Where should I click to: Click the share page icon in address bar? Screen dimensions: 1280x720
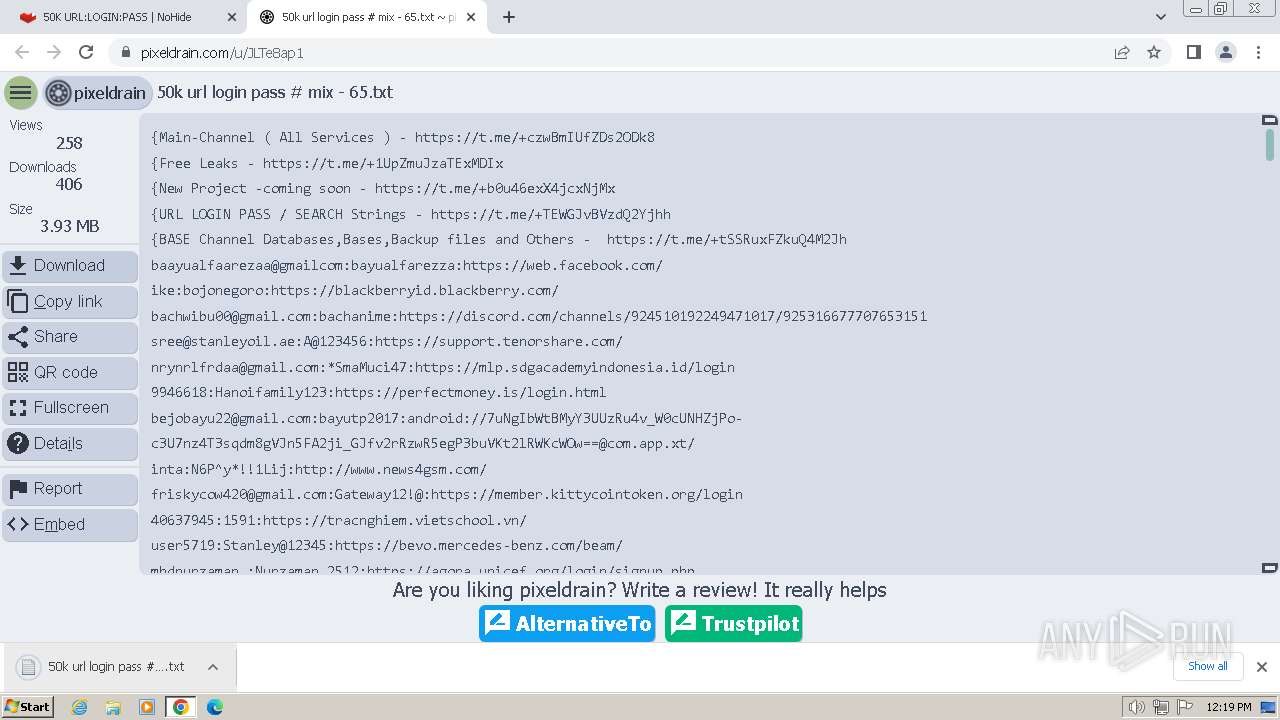1122,53
